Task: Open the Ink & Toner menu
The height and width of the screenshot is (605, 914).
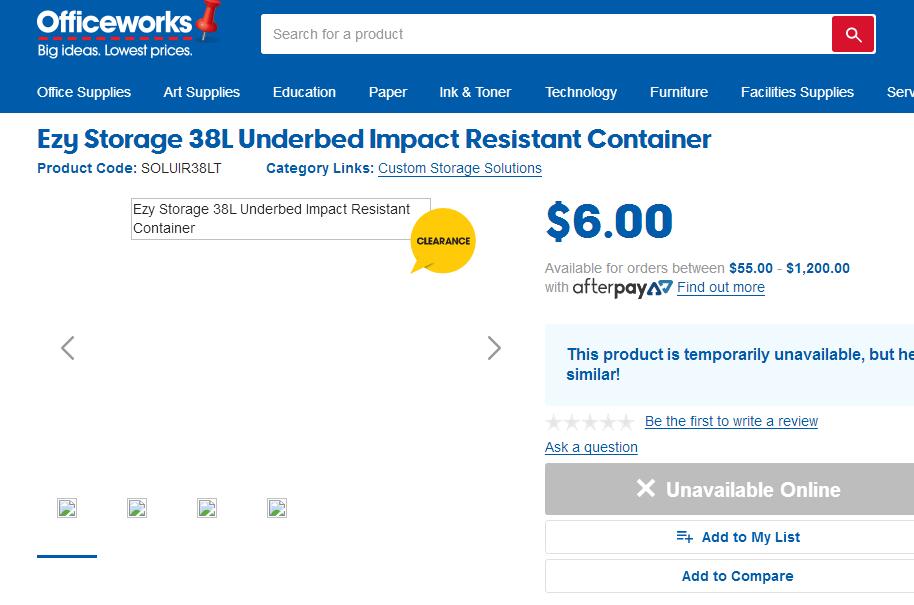Action: tap(475, 92)
